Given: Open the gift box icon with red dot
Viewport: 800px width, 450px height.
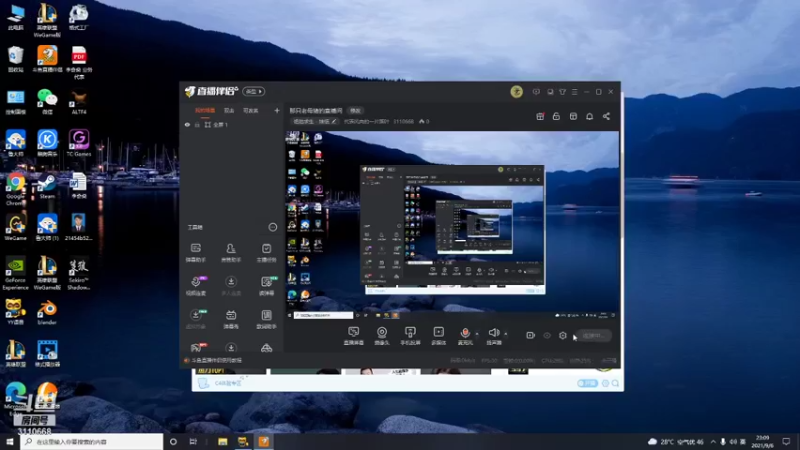Looking at the screenshot, I should 540,116.
